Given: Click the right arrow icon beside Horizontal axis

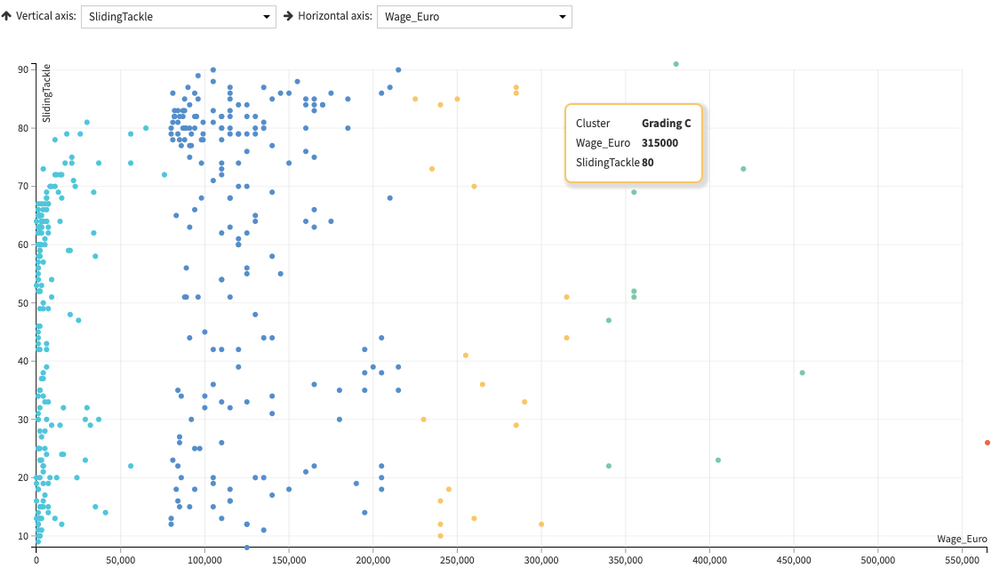Looking at the screenshot, I should point(289,17).
